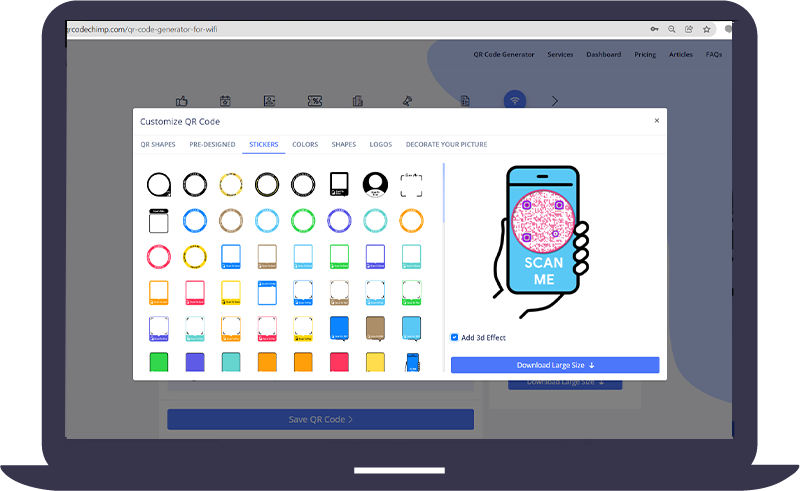Choose the black square frame sticker
The height and width of the screenshot is (491, 800).
tap(339, 184)
